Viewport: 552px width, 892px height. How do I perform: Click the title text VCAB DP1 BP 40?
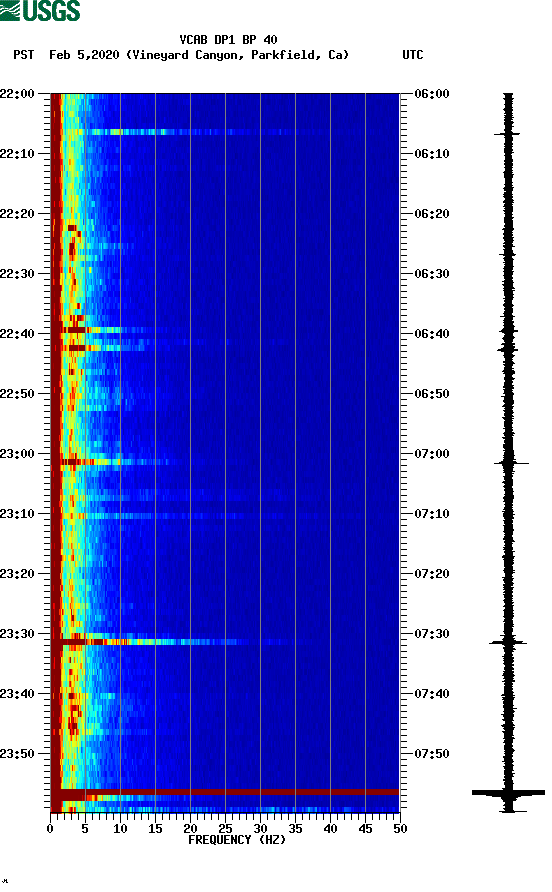[228, 40]
